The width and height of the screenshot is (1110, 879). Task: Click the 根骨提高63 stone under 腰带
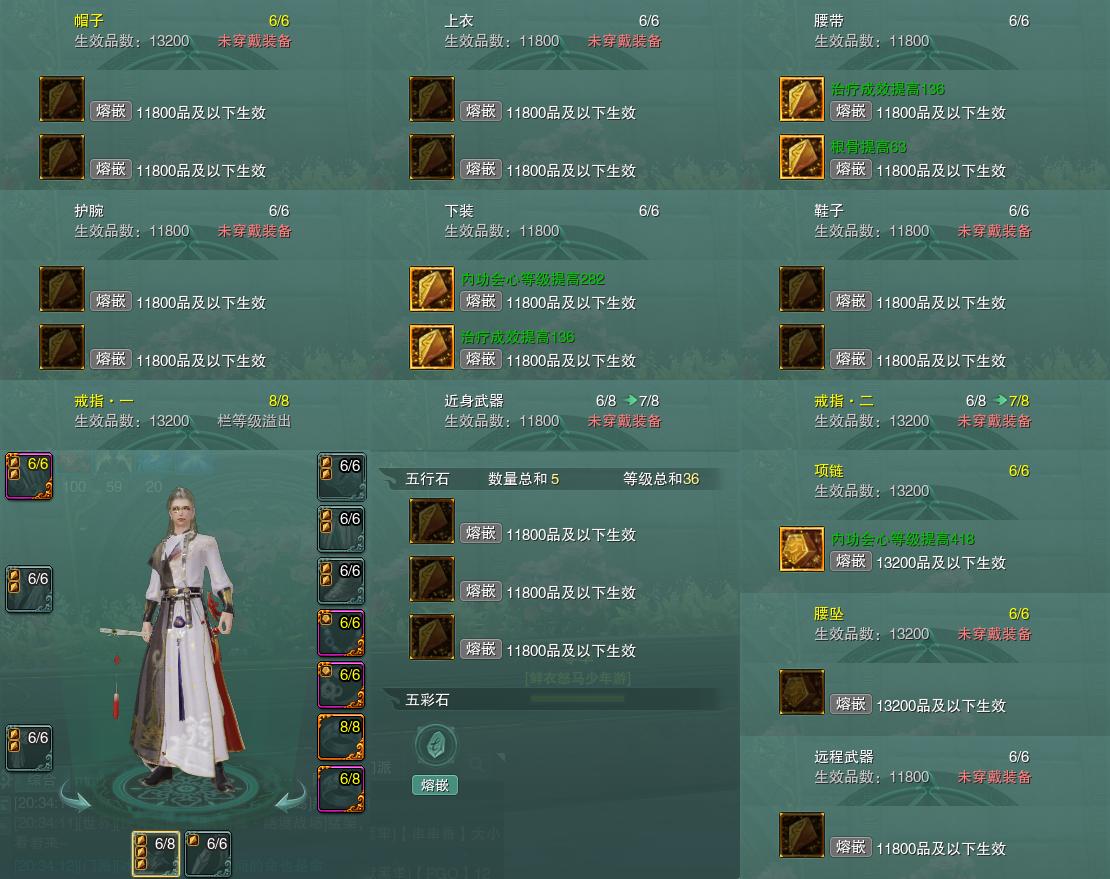pos(801,157)
